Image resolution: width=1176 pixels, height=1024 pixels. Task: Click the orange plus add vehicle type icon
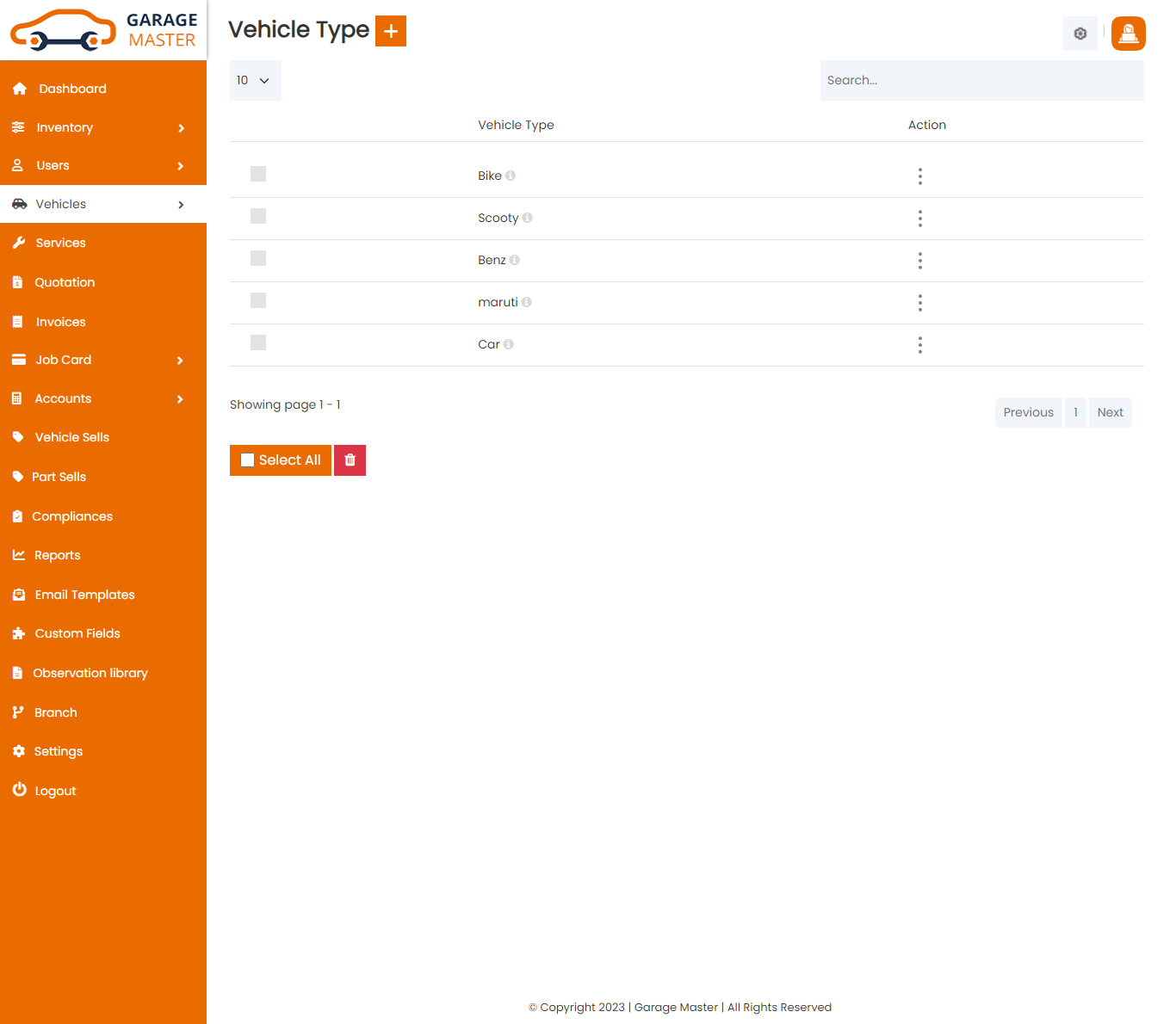click(x=390, y=31)
